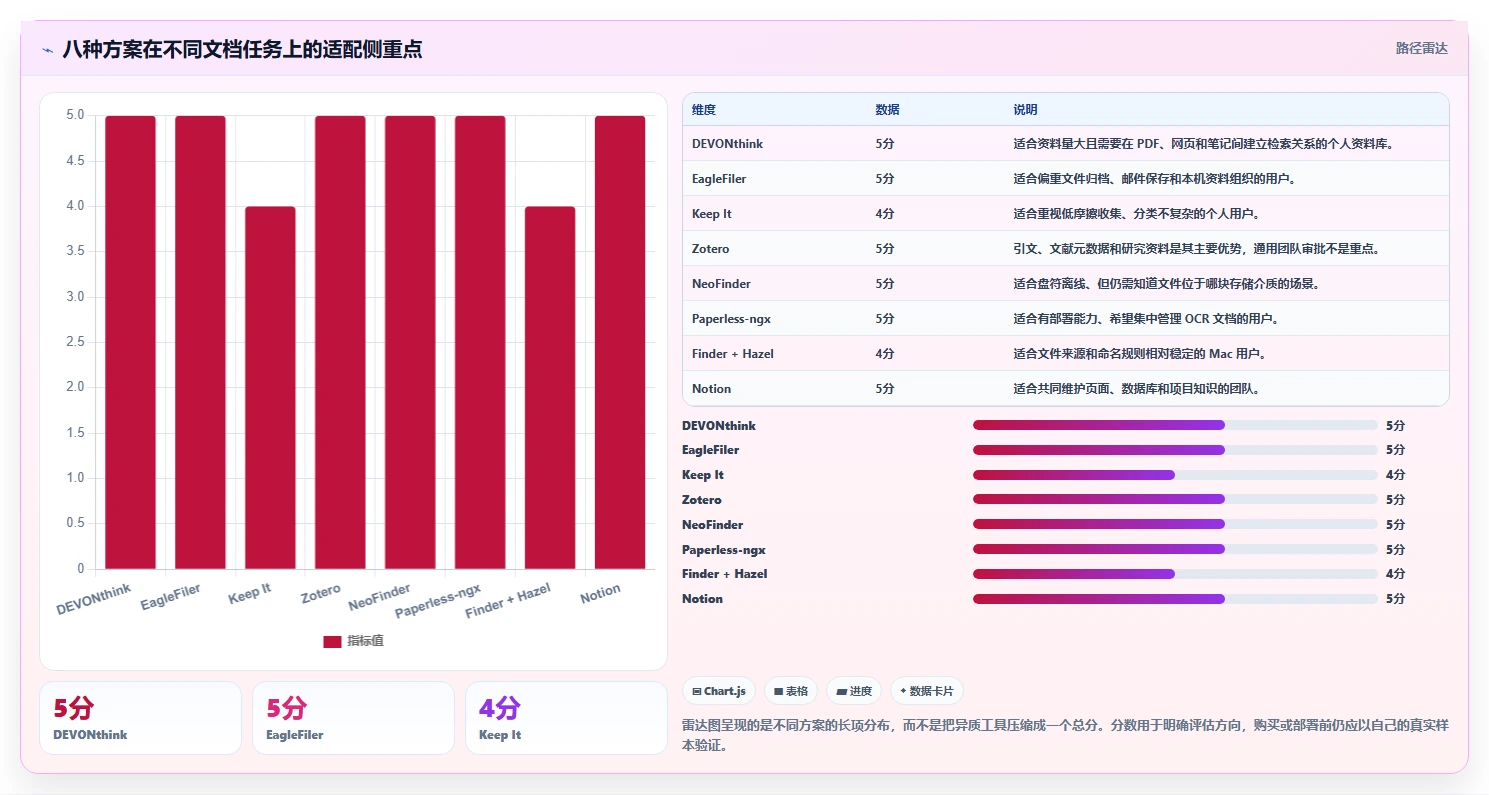Click the Zotero progress bar
This screenshot has height=795, width=1489.
tap(1175, 499)
